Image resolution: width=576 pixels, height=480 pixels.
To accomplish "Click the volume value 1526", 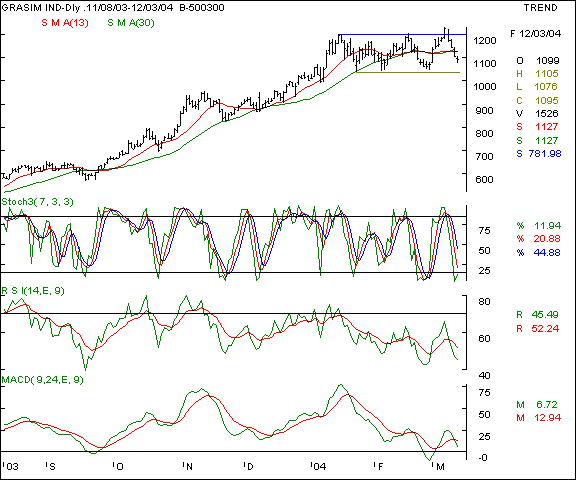I will (547, 114).
